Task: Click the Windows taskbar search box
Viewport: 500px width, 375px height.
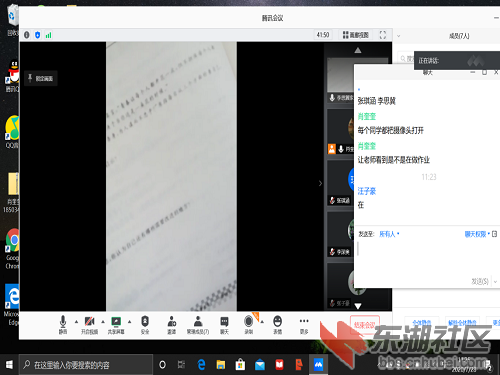Action: tap(86, 365)
